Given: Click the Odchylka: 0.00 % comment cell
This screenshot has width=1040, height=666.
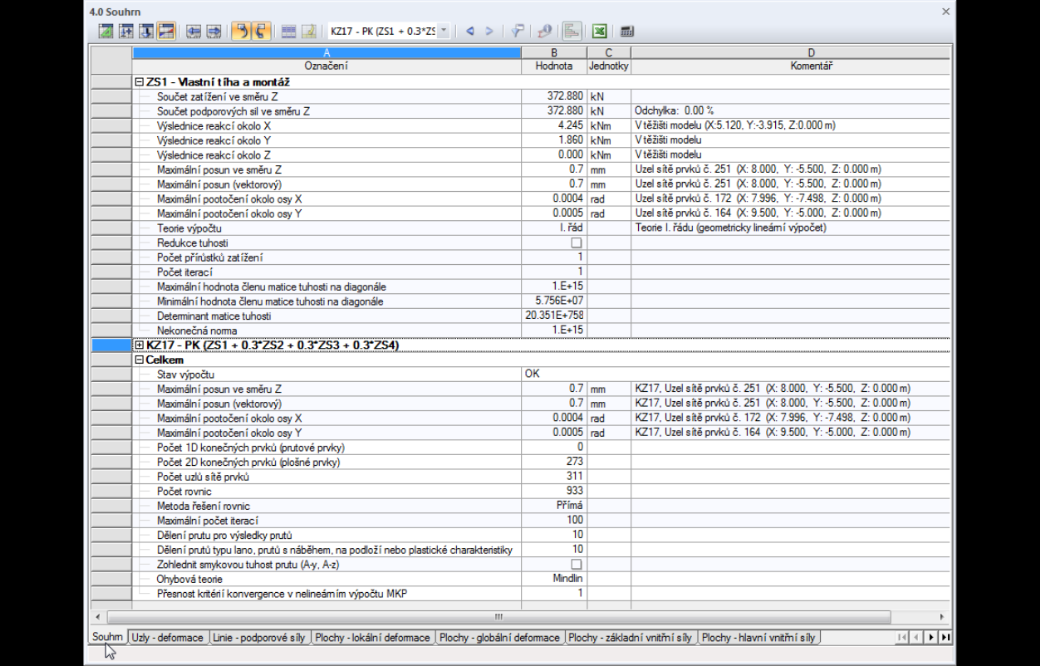Looking at the screenshot, I should coord(791,111).
